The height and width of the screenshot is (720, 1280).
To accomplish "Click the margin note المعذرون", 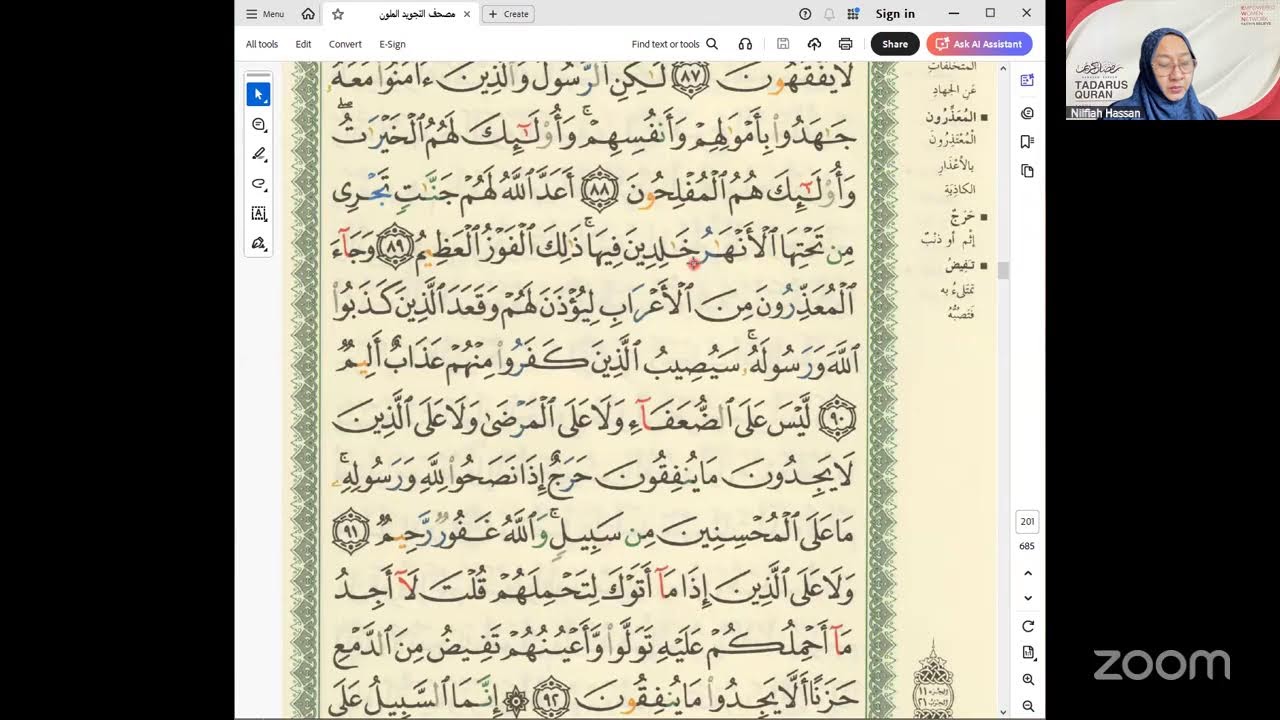I will pos(950,117).
